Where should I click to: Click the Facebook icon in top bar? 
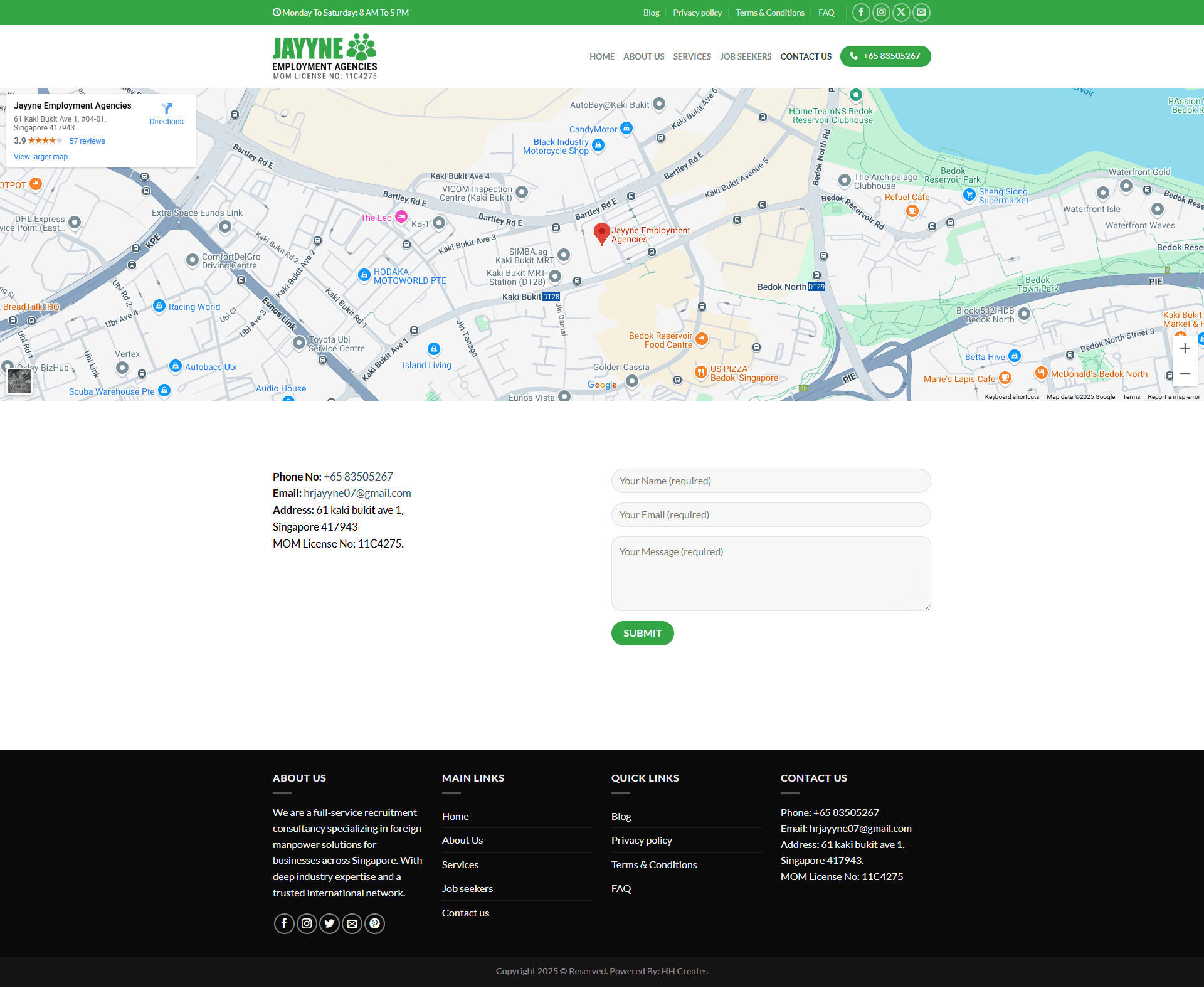pos(861,13)
